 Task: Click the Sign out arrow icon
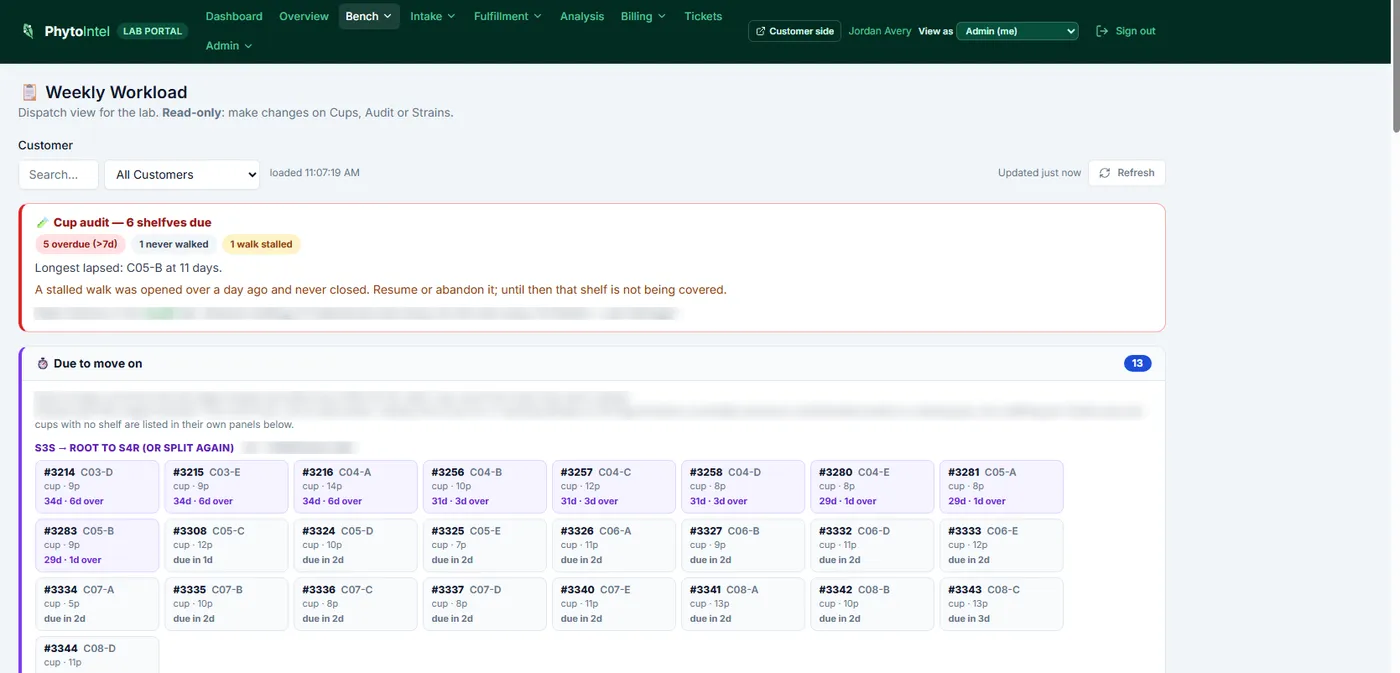[1102, 31]
